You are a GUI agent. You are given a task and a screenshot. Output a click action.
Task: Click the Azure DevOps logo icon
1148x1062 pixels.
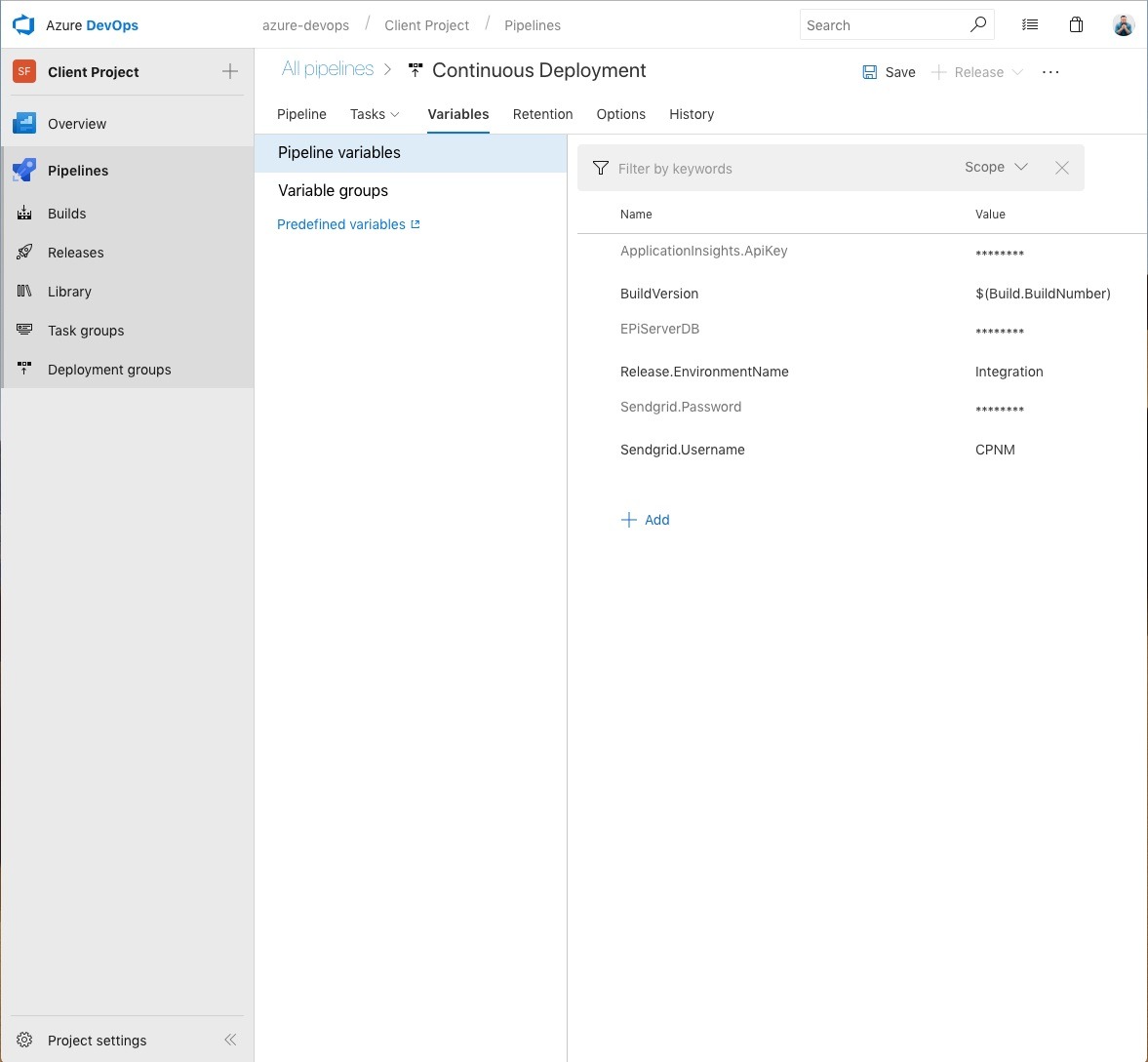click(x=23, y=25)
